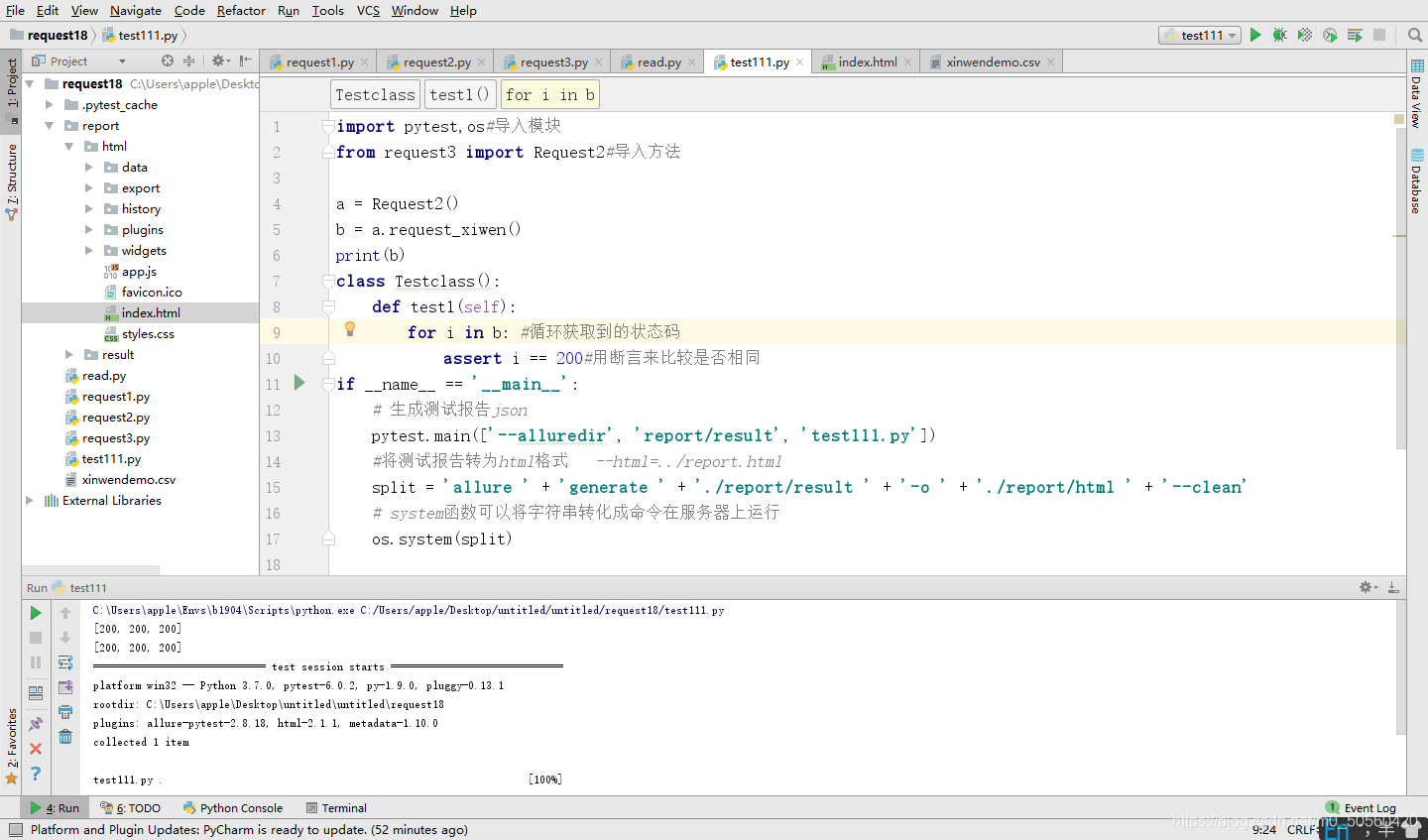Collapse the Testclass code fold at line 7
The width and height of the screenshot is (1428, 840).
pyautogui.click(x=327, y=281)
